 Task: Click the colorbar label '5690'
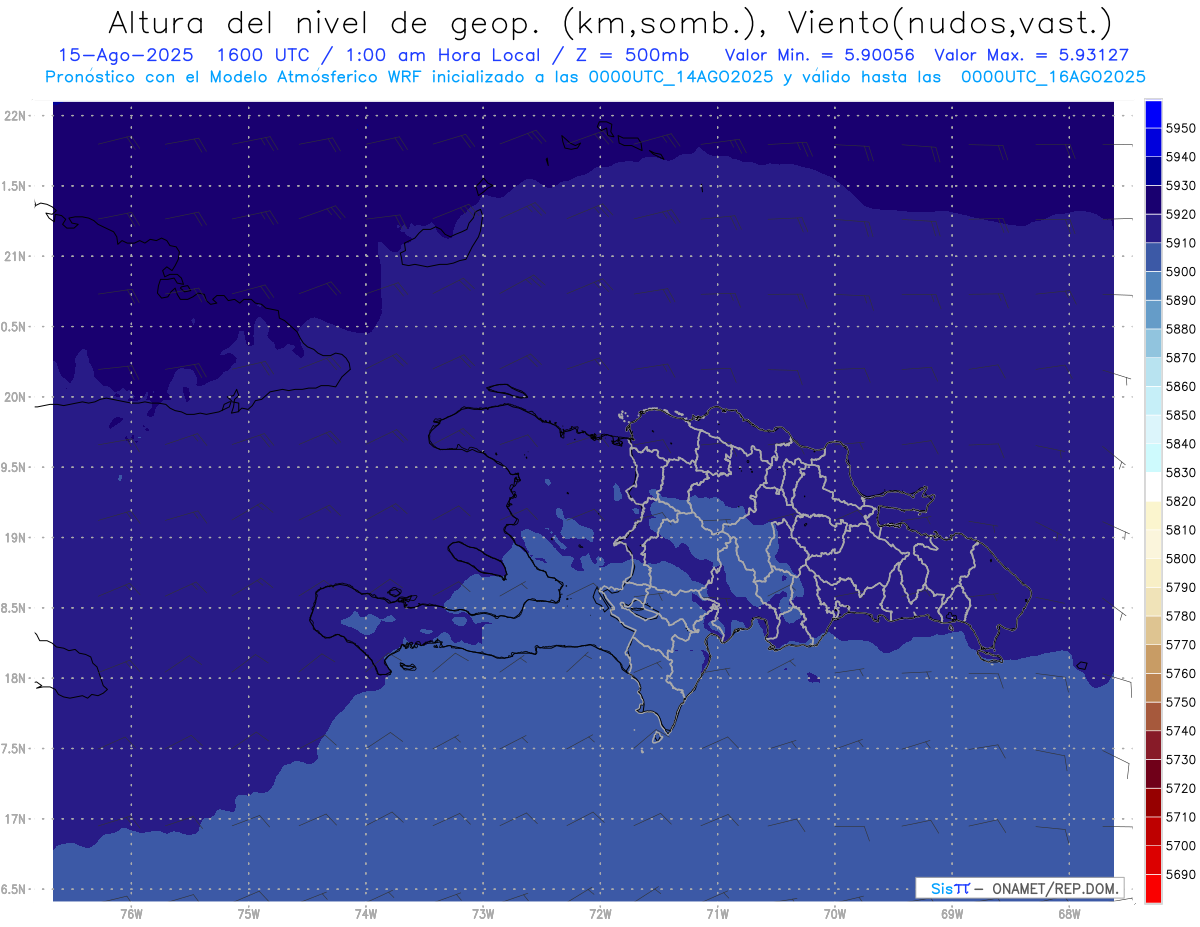[1180, 874]
